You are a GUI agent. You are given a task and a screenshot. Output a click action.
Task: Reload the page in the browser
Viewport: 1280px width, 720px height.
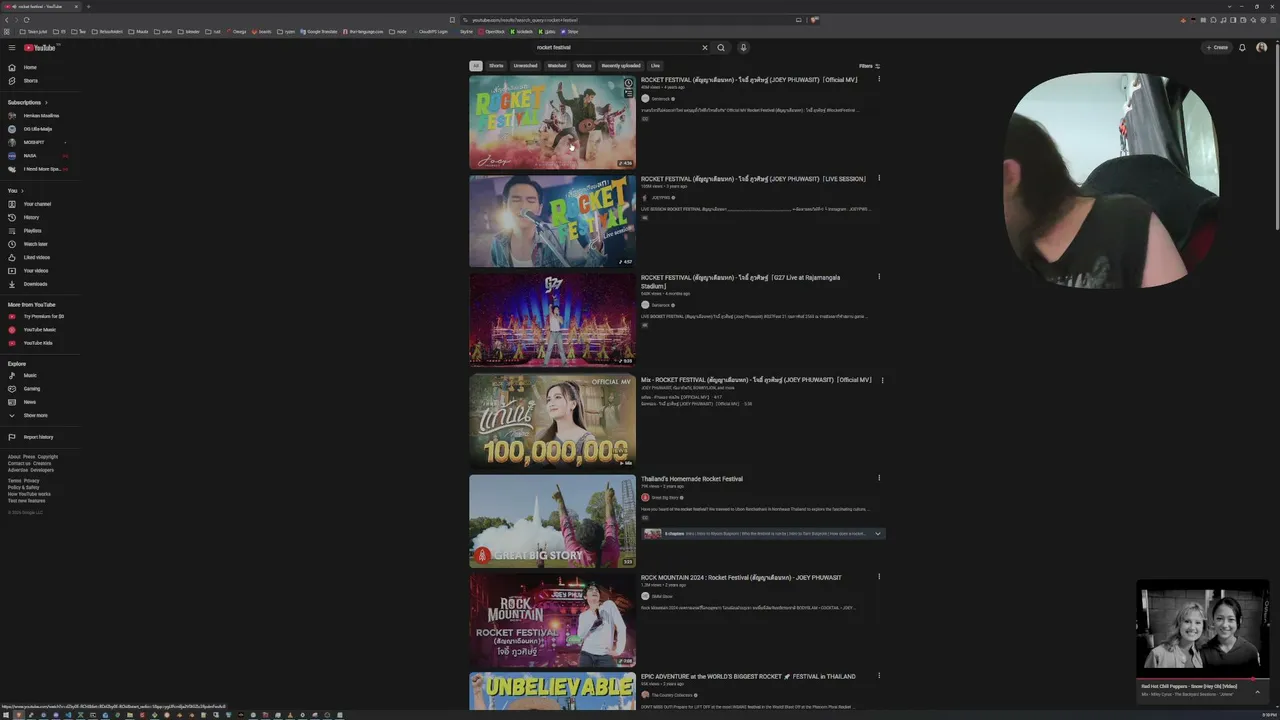click(x=26, y=20)
